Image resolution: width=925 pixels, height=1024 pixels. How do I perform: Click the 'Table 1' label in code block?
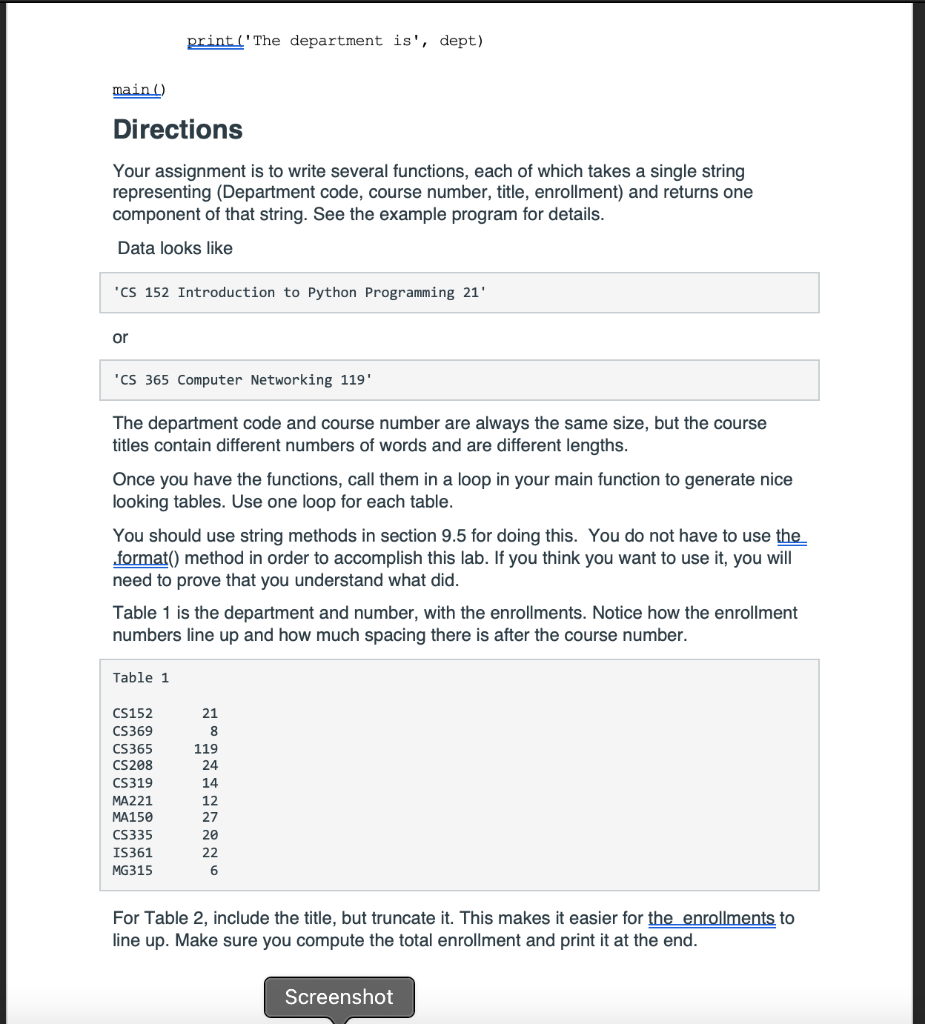point(140,678)
